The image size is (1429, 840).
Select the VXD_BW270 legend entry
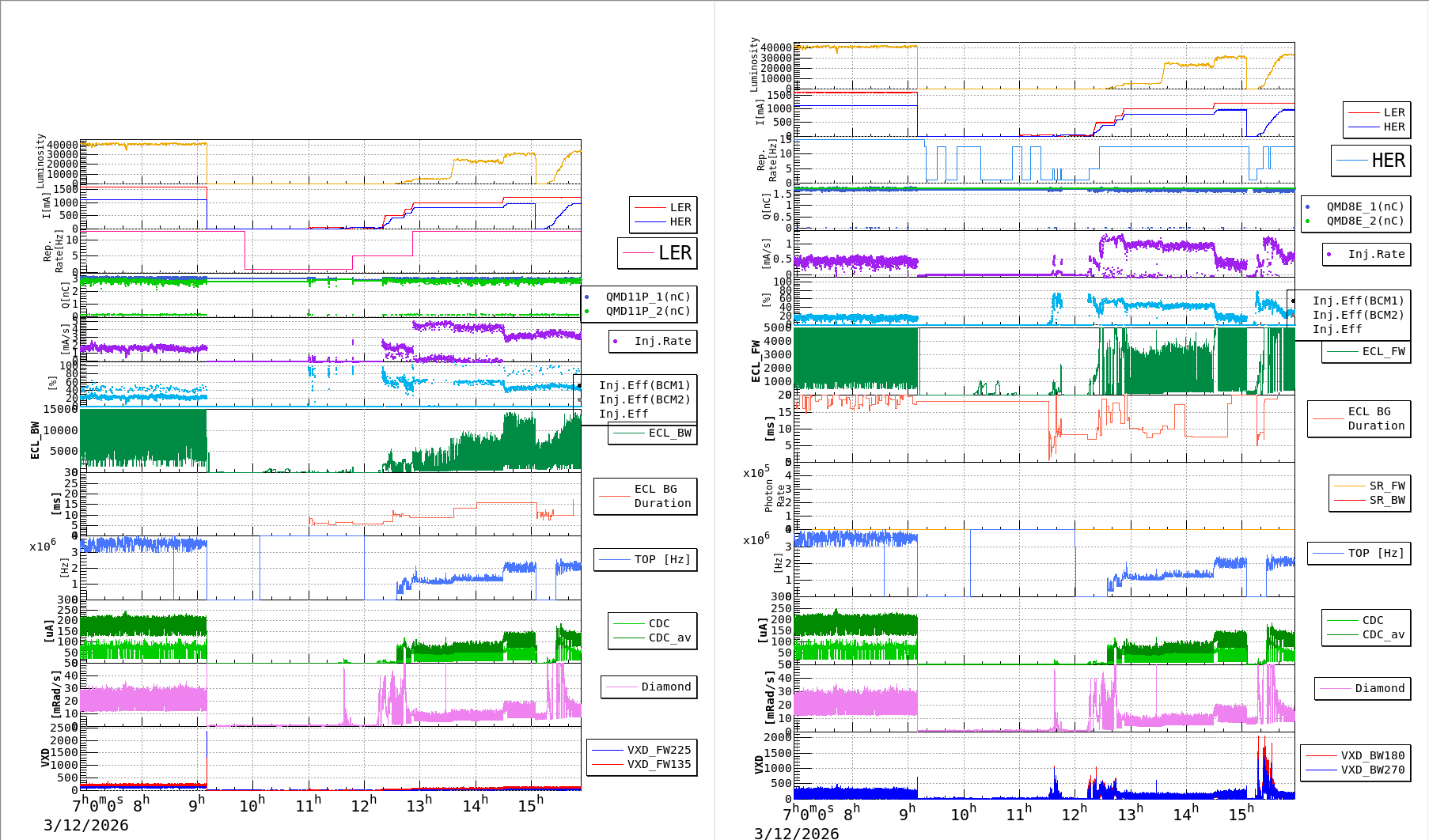(x=1372, y=770)
